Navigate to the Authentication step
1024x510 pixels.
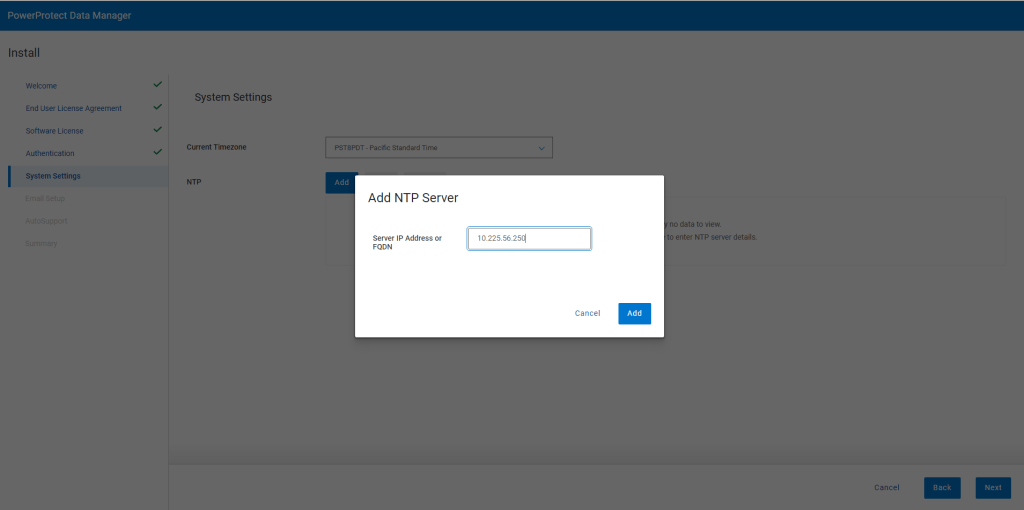point(50,153)
